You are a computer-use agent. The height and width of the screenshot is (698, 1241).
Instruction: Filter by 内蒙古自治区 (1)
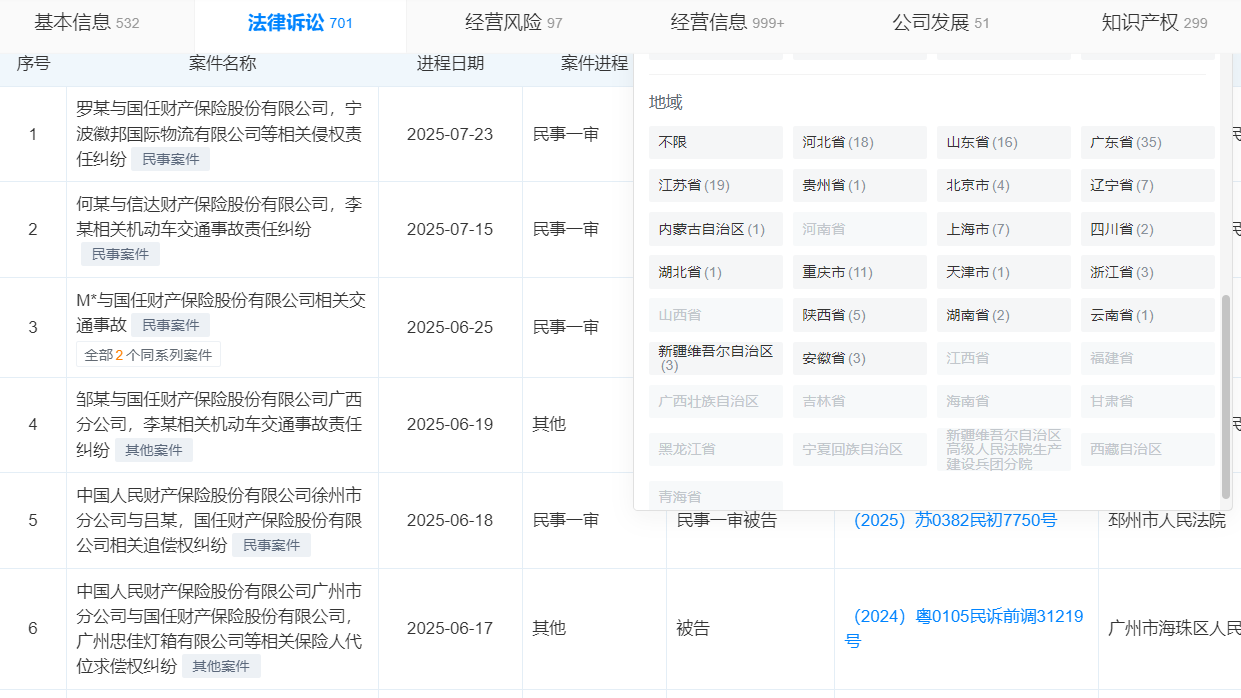716,229
